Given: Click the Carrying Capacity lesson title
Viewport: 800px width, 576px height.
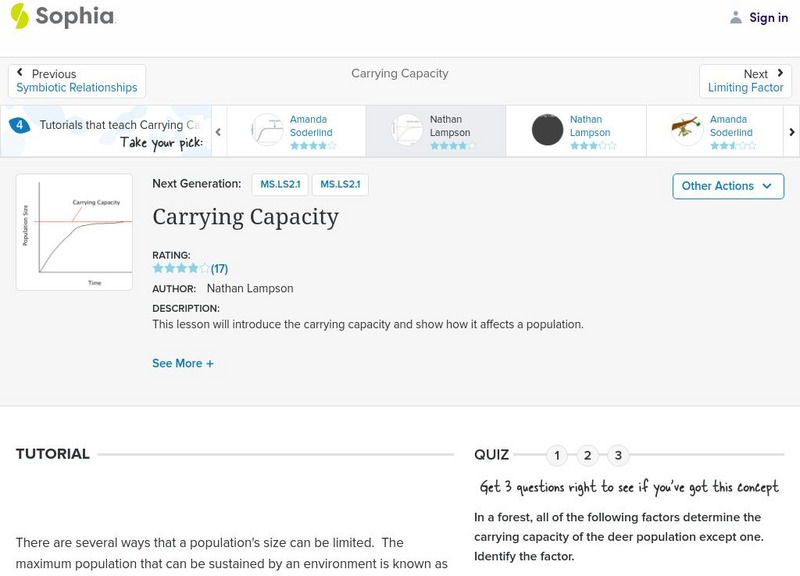Looking at the screenshot, I should click(x=245, y=217).
